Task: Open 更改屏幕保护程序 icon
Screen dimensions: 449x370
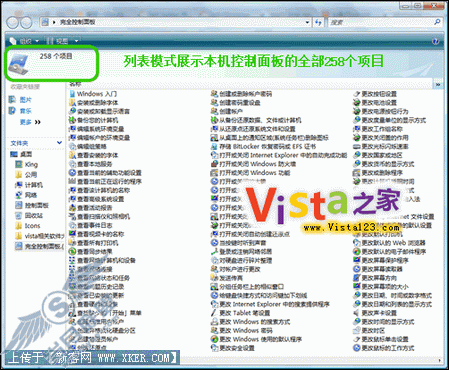Action: [357, 260]
